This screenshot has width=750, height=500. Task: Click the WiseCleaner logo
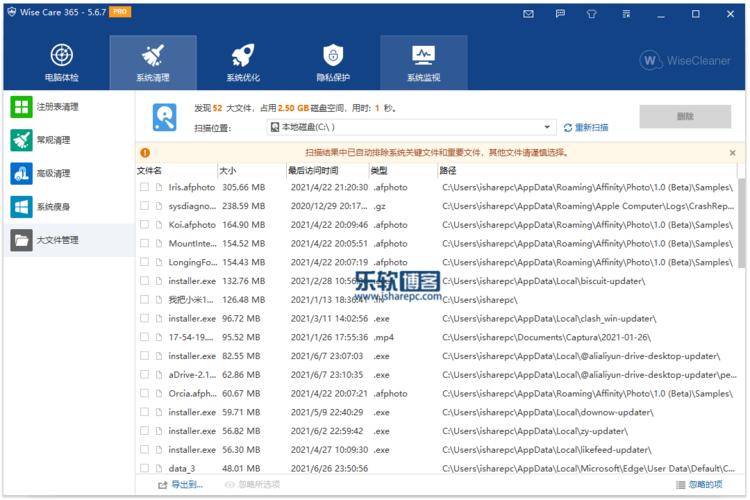click(685, 61)
